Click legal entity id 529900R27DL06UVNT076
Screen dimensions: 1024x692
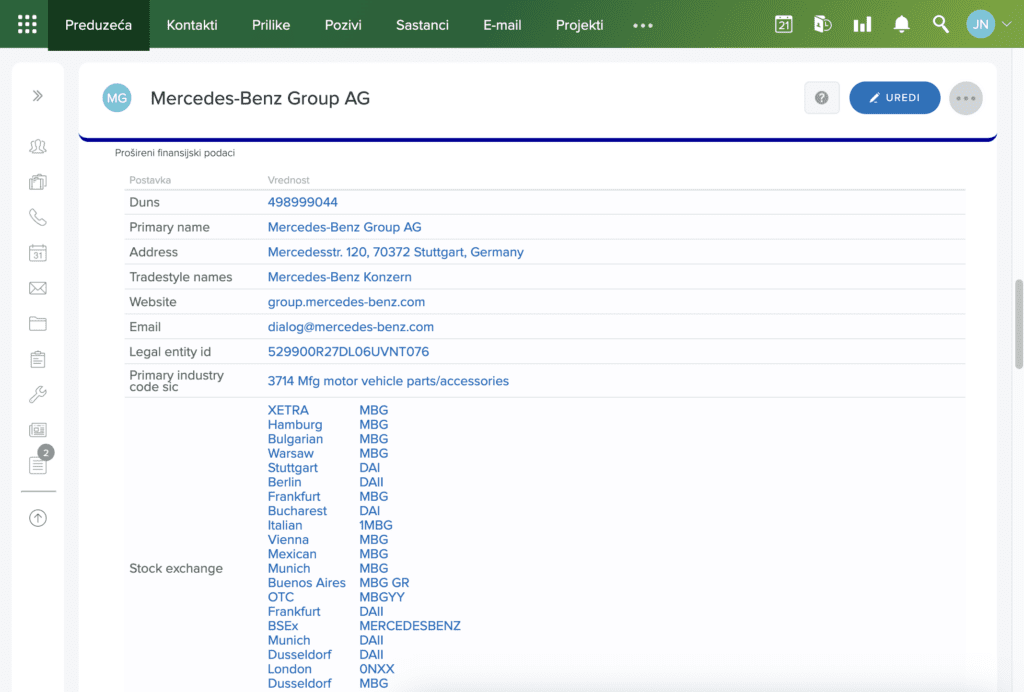348,352
